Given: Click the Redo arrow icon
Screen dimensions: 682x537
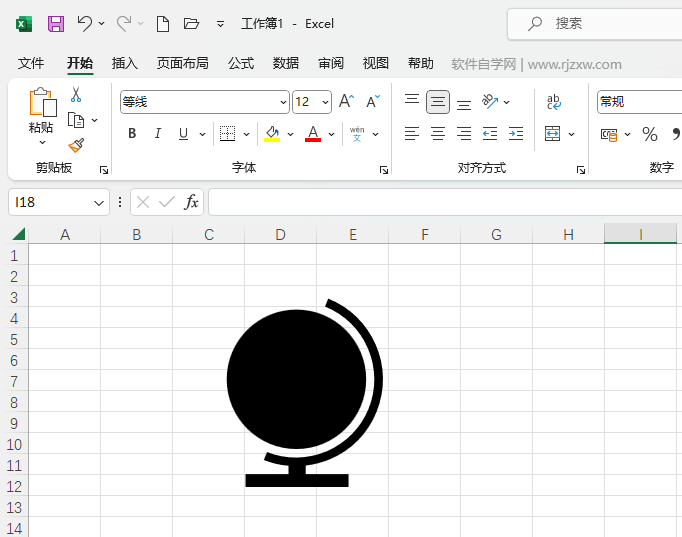Looking at the screenshot, I should (x=124, y=23).
